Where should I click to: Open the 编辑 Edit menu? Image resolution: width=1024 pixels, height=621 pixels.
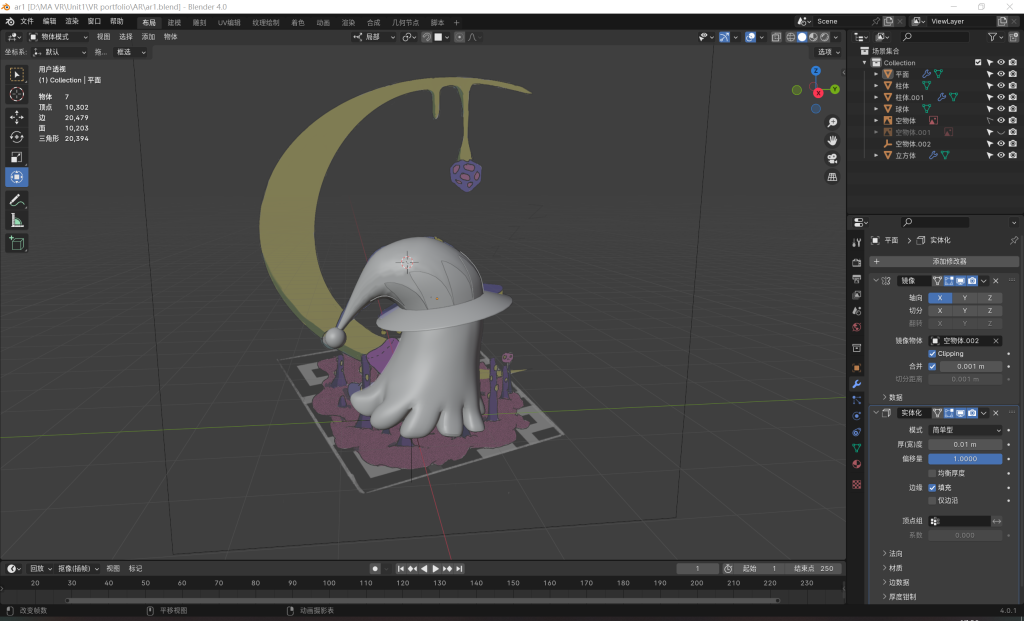coord(50,22)
